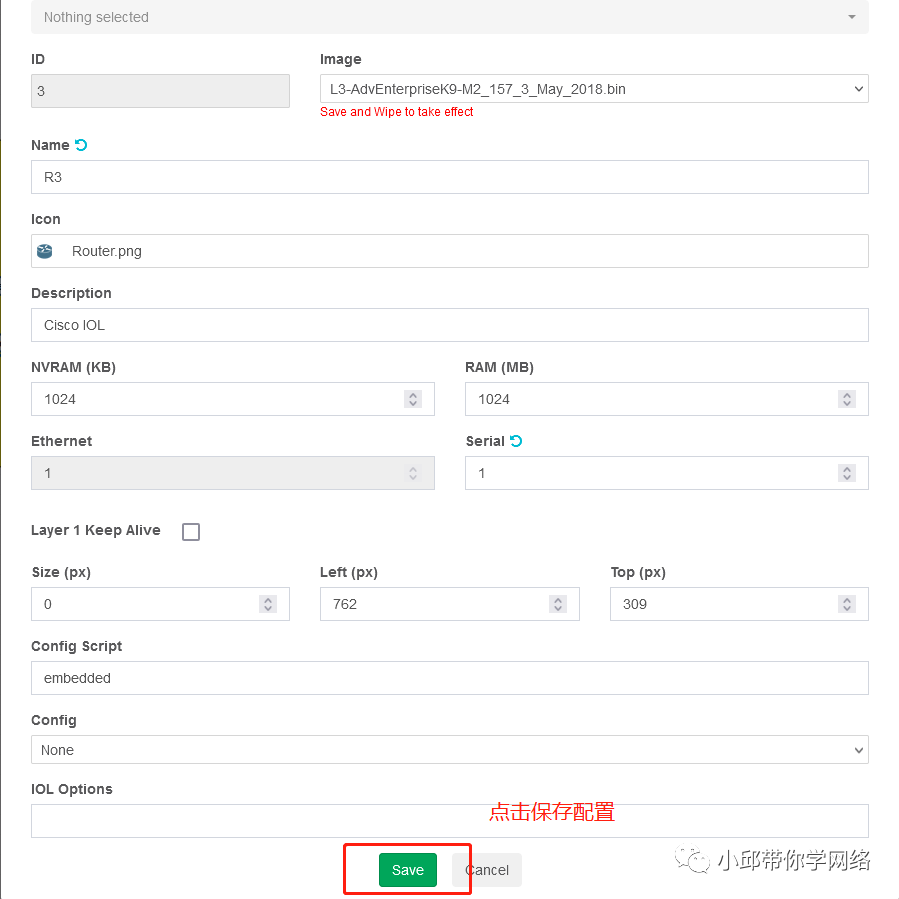The height and width of the screenshot is (899, 899).
Task: Open the Nothing selected dropdown
Action: point(450,17)
